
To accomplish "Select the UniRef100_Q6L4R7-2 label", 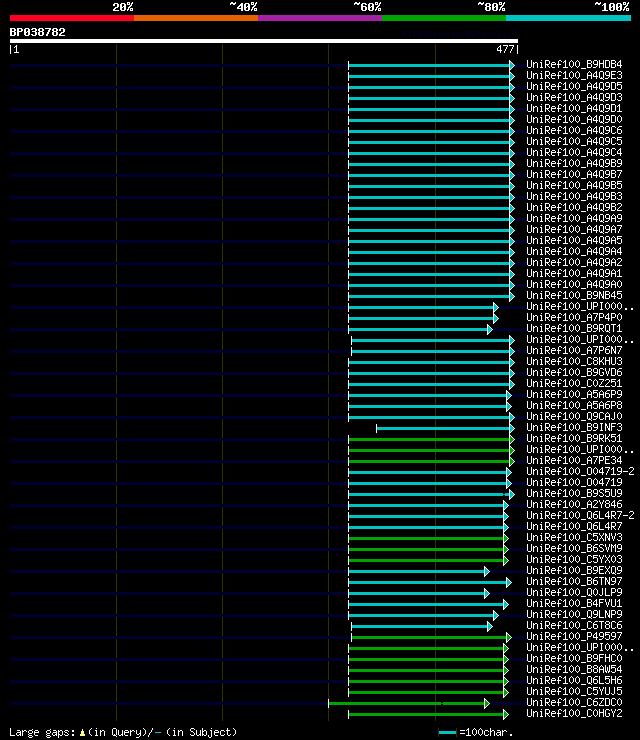I will 581,516.
